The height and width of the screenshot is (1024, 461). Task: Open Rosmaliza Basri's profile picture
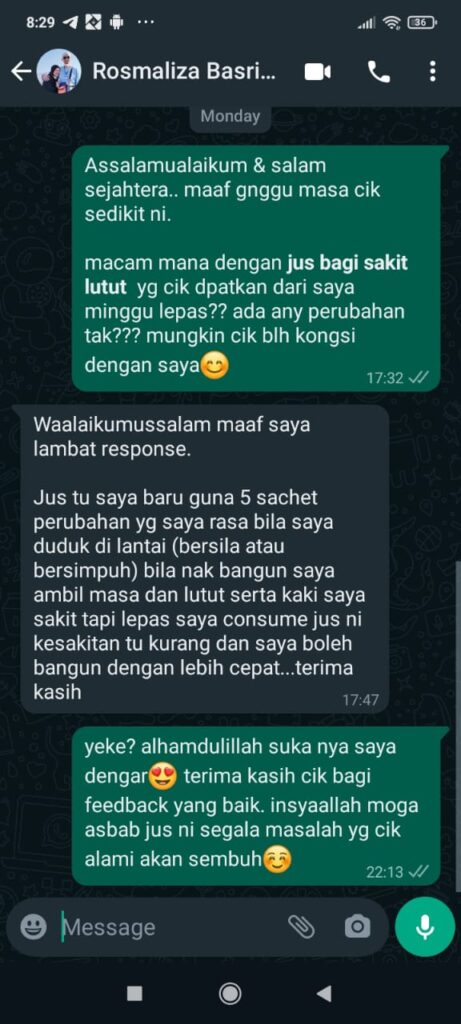(x=59, y=71)
